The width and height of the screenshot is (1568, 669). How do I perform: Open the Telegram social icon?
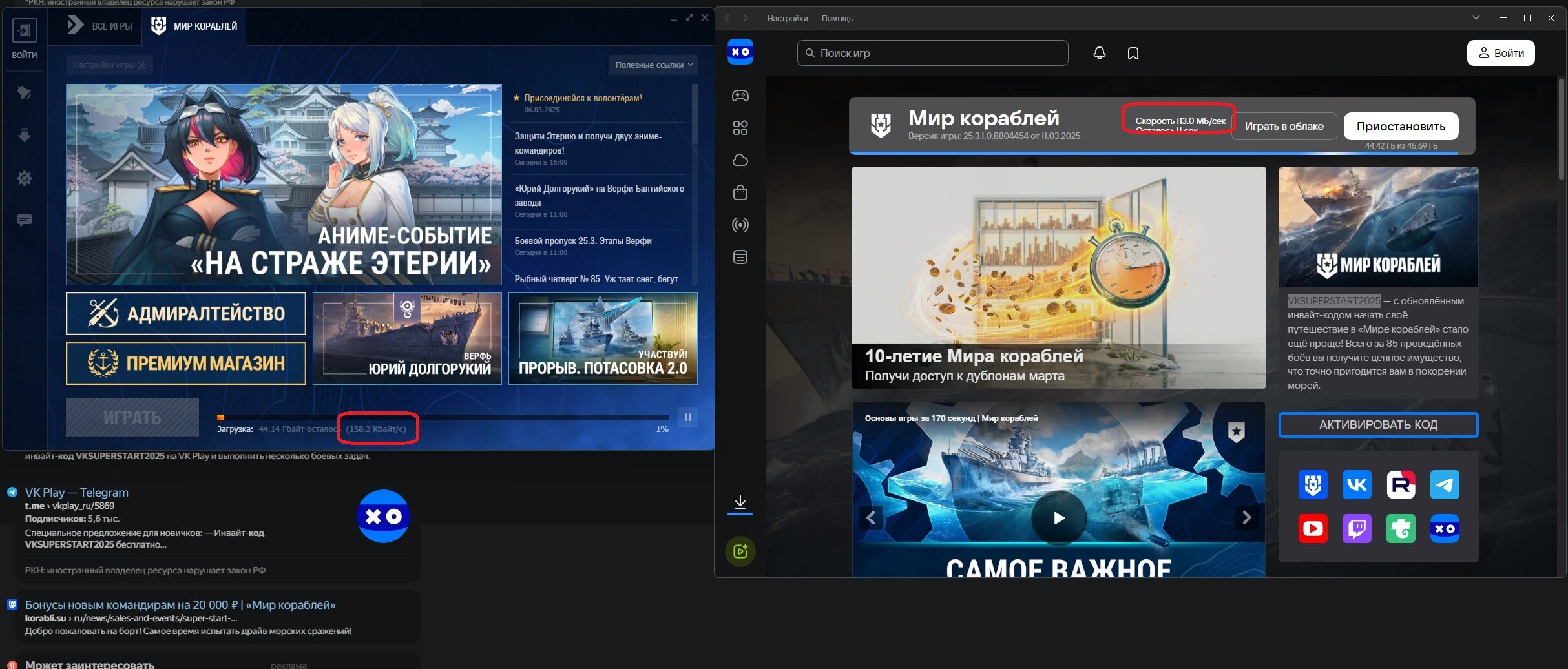point(1445,484)
